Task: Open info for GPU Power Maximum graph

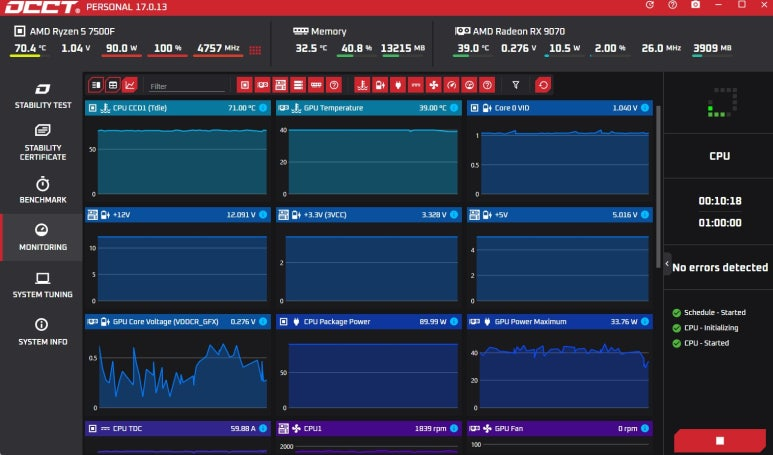Action: [645, 321]
